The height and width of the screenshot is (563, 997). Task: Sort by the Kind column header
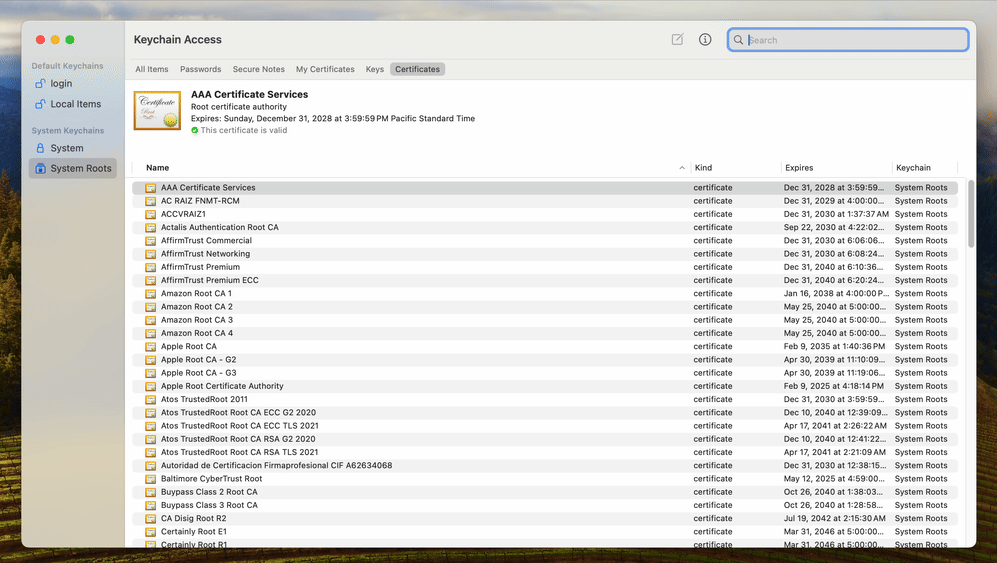click(703, 168)
